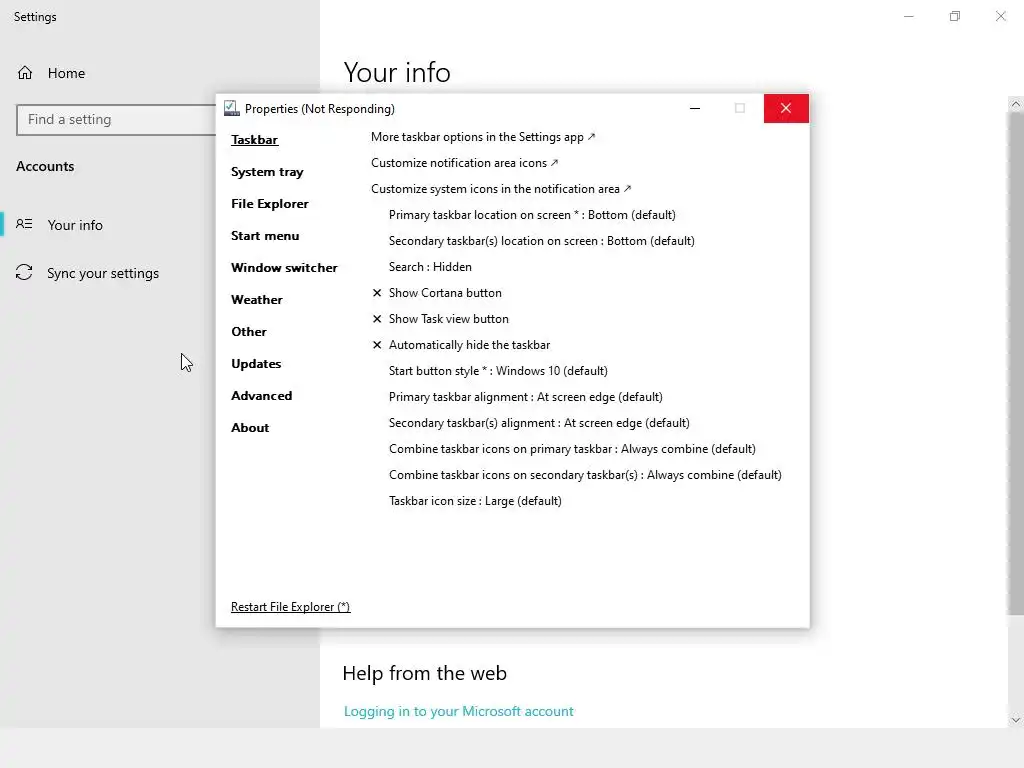Change Secondary taskbar(s) alignment setting
Image resolution: width=1024 pixels, height=768 pixels.
[539, 423]
